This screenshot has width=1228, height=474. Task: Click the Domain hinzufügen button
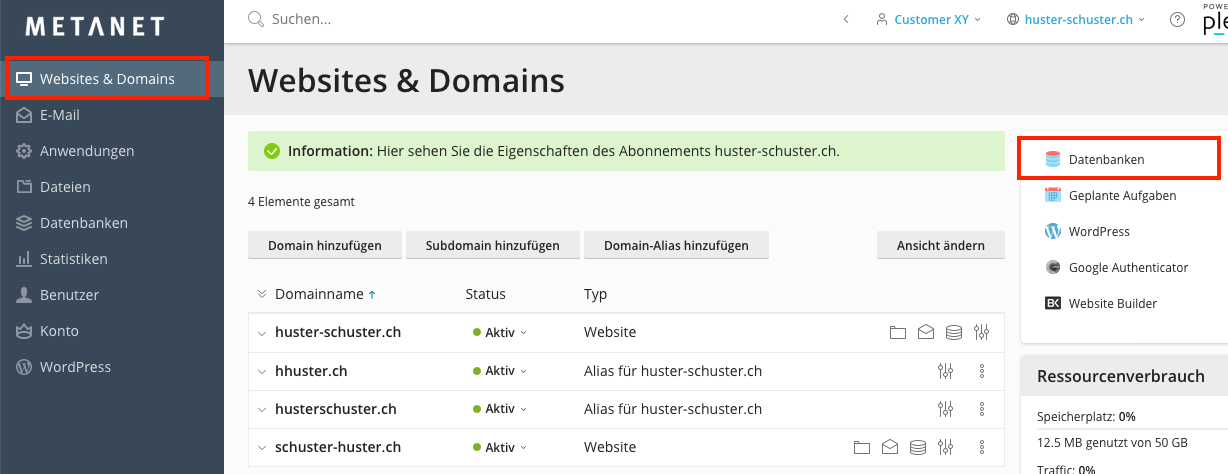(324, 245)
